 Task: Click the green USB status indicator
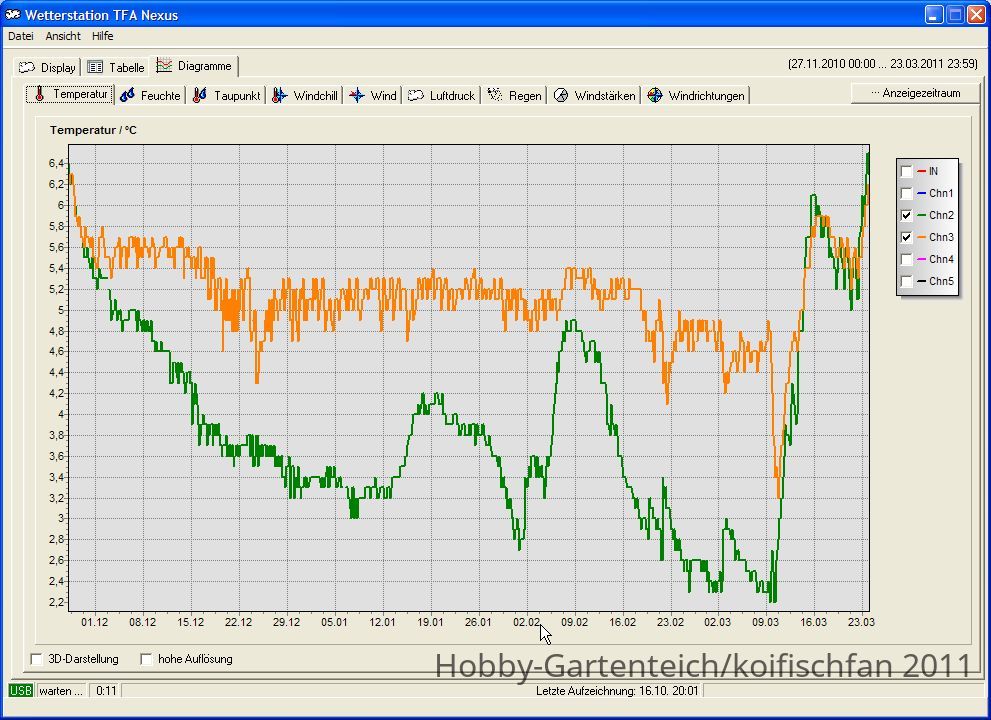[x=21, y=690]
